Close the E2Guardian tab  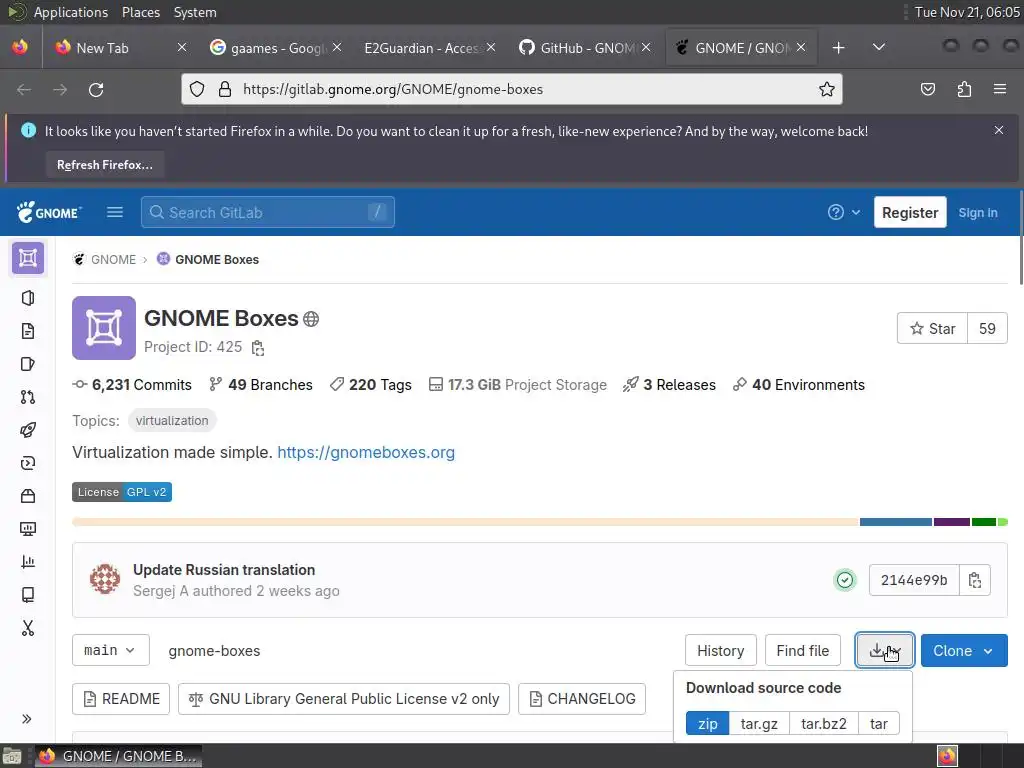coord(491,47)
